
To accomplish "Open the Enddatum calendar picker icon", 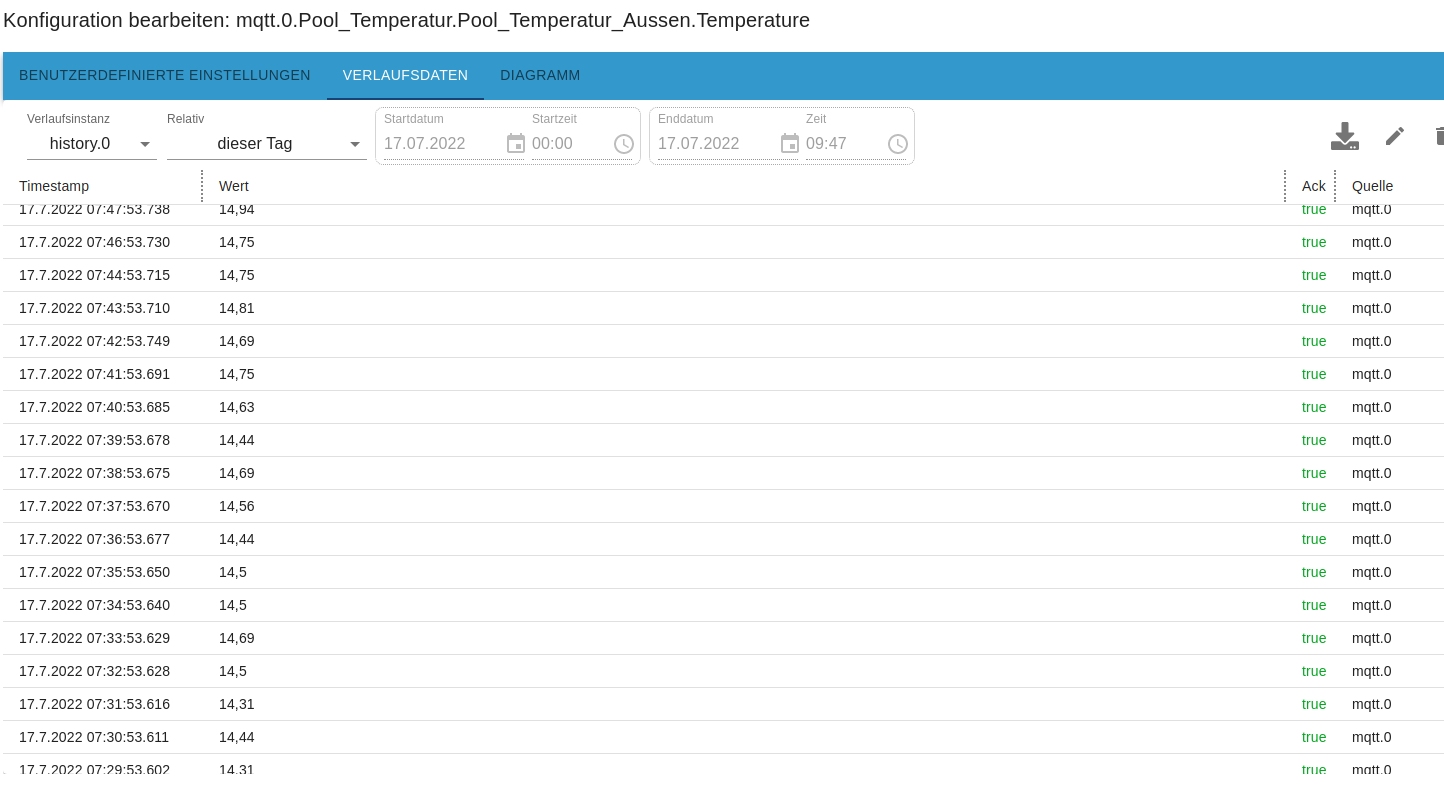I will click(x=790, y=143).
